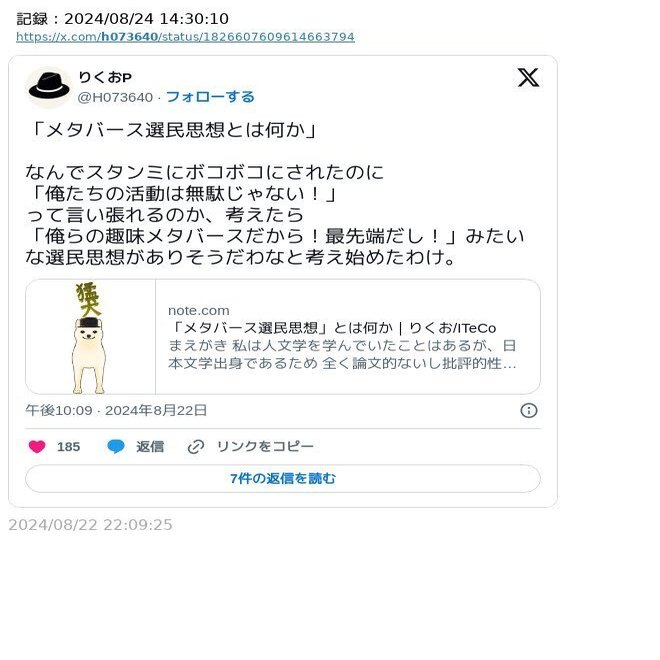Click the black hat profile avatar
Screen dimensions: 660x660
coord(49,87)
